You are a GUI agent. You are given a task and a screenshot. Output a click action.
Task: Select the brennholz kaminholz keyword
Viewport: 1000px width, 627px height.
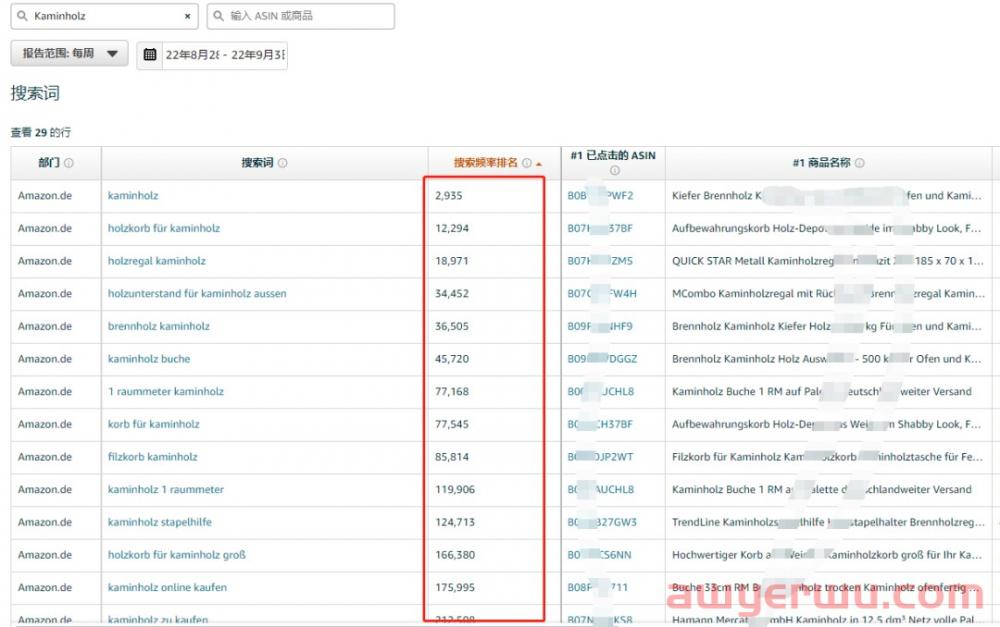(x=157, y=326)
